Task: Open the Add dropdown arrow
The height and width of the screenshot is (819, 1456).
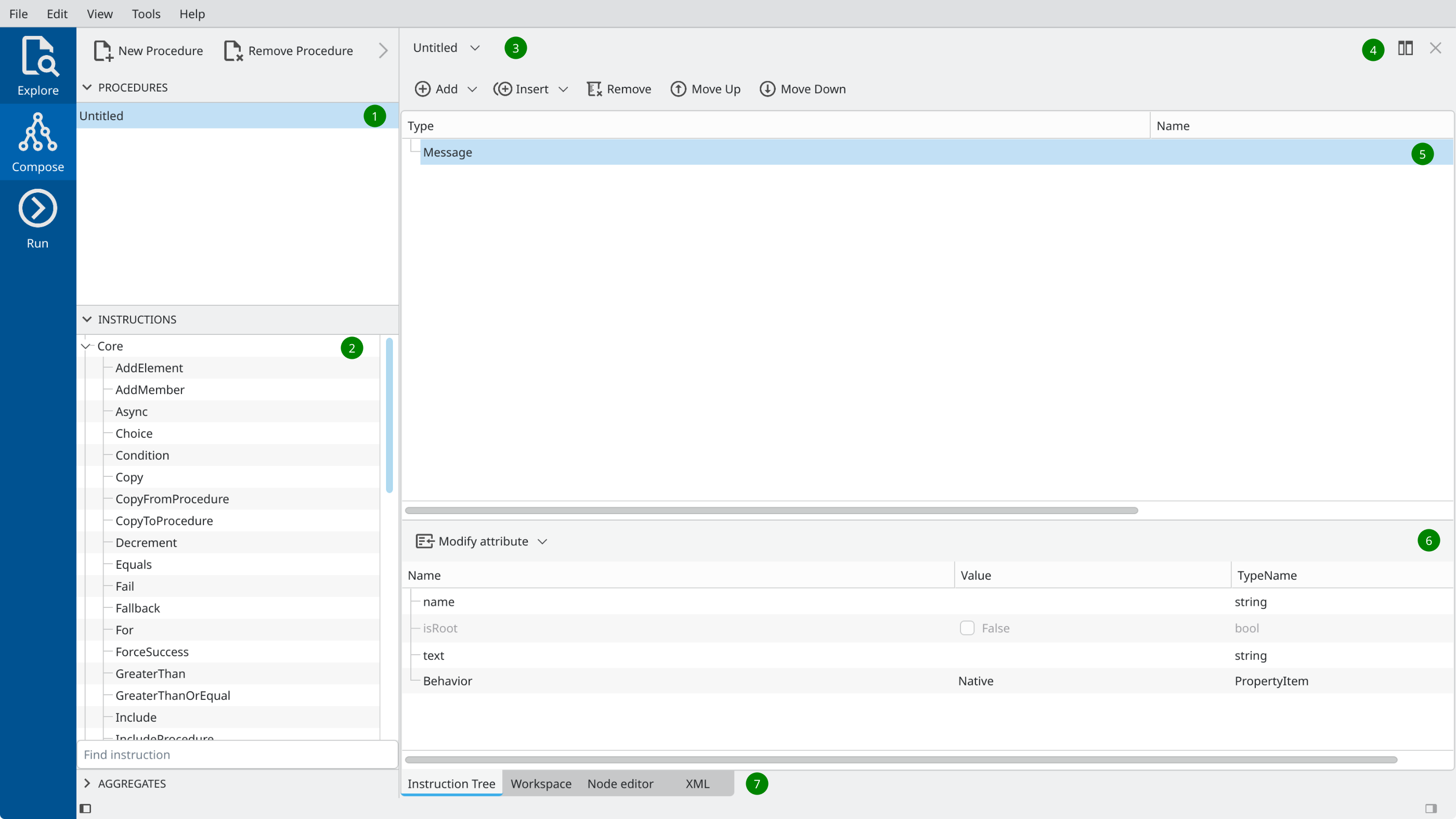Action: click(x=473, y=89)
